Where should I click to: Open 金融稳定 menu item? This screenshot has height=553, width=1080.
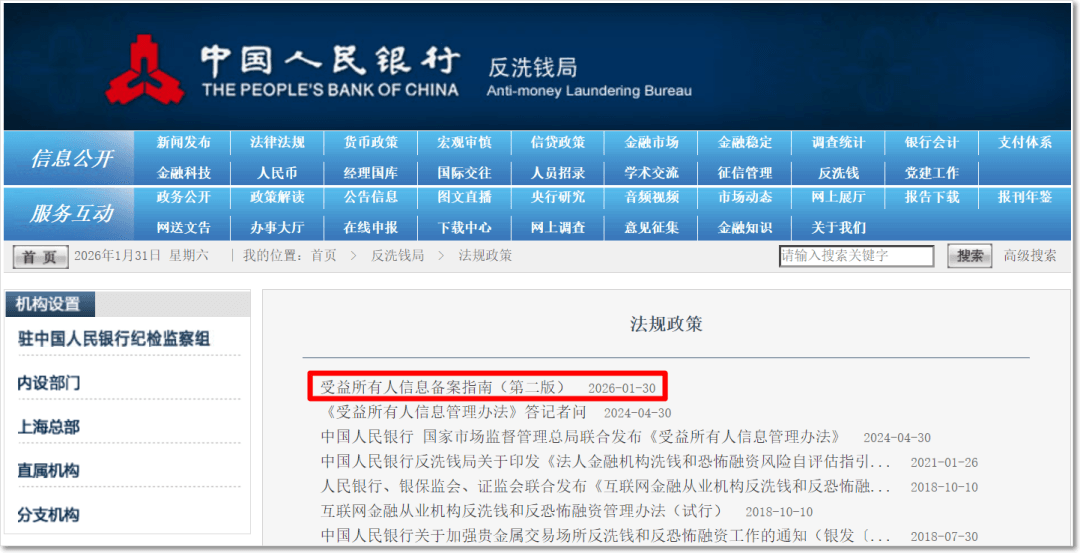click(745, 143)
